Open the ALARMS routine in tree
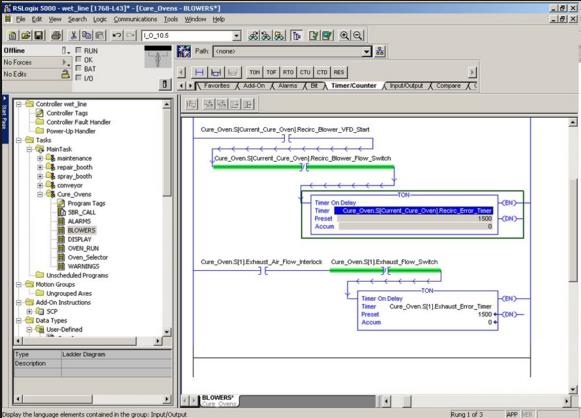581x418 pixels. tap(79, 221)
